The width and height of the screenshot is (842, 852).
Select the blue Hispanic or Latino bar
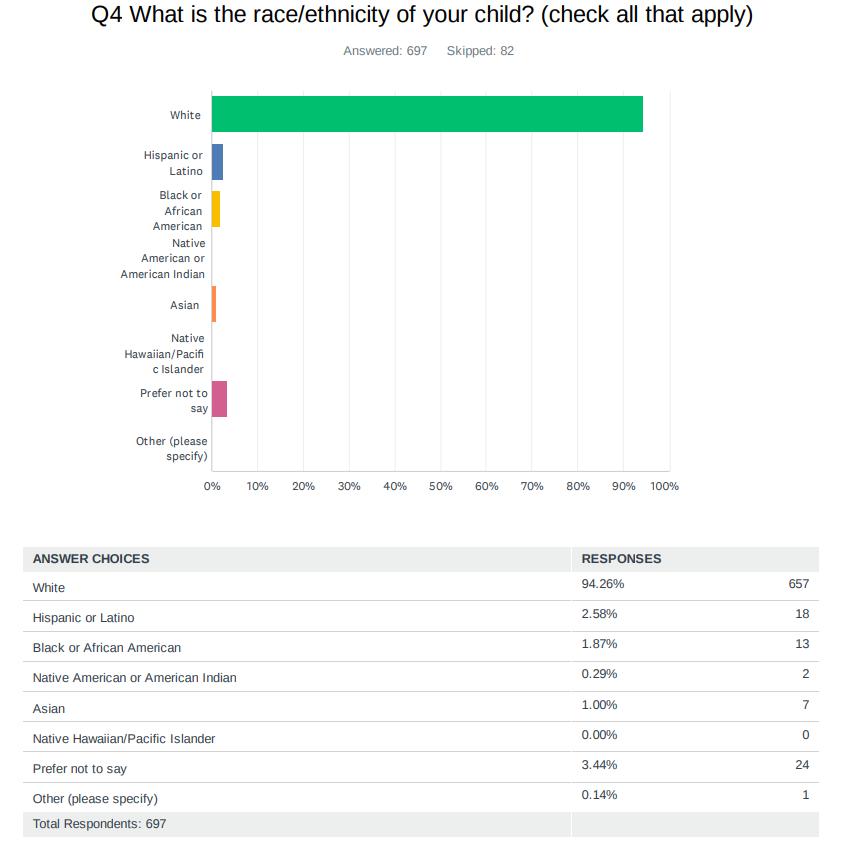[x=217, y=162]
